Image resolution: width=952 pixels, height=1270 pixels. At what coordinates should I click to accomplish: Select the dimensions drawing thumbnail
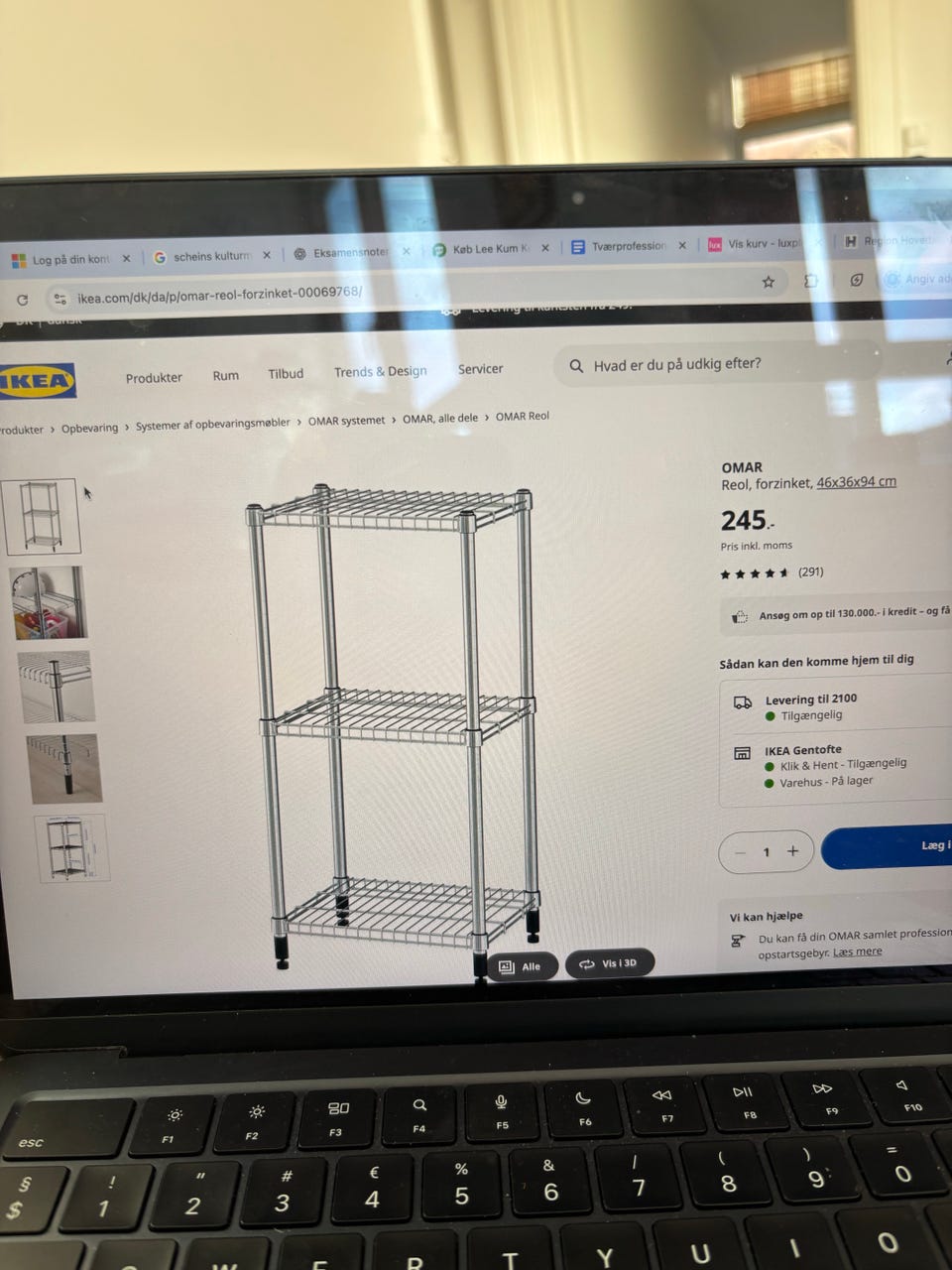[x=69, y=849]
